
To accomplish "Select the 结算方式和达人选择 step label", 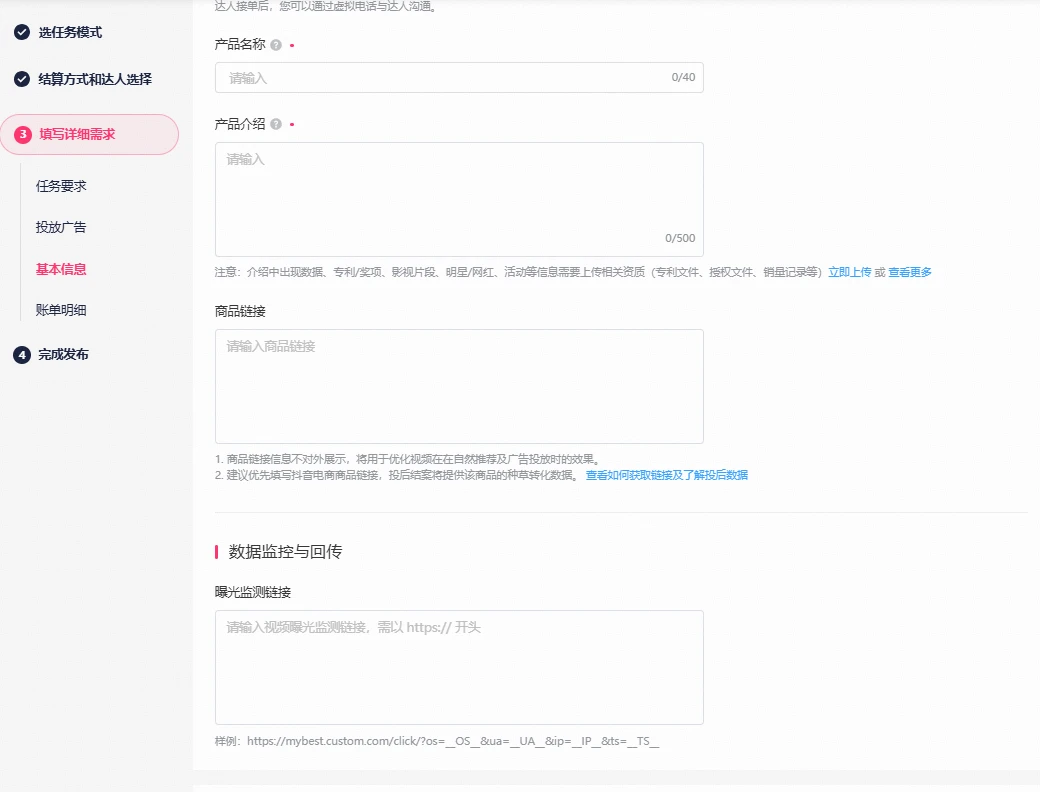I will point(95,79).
